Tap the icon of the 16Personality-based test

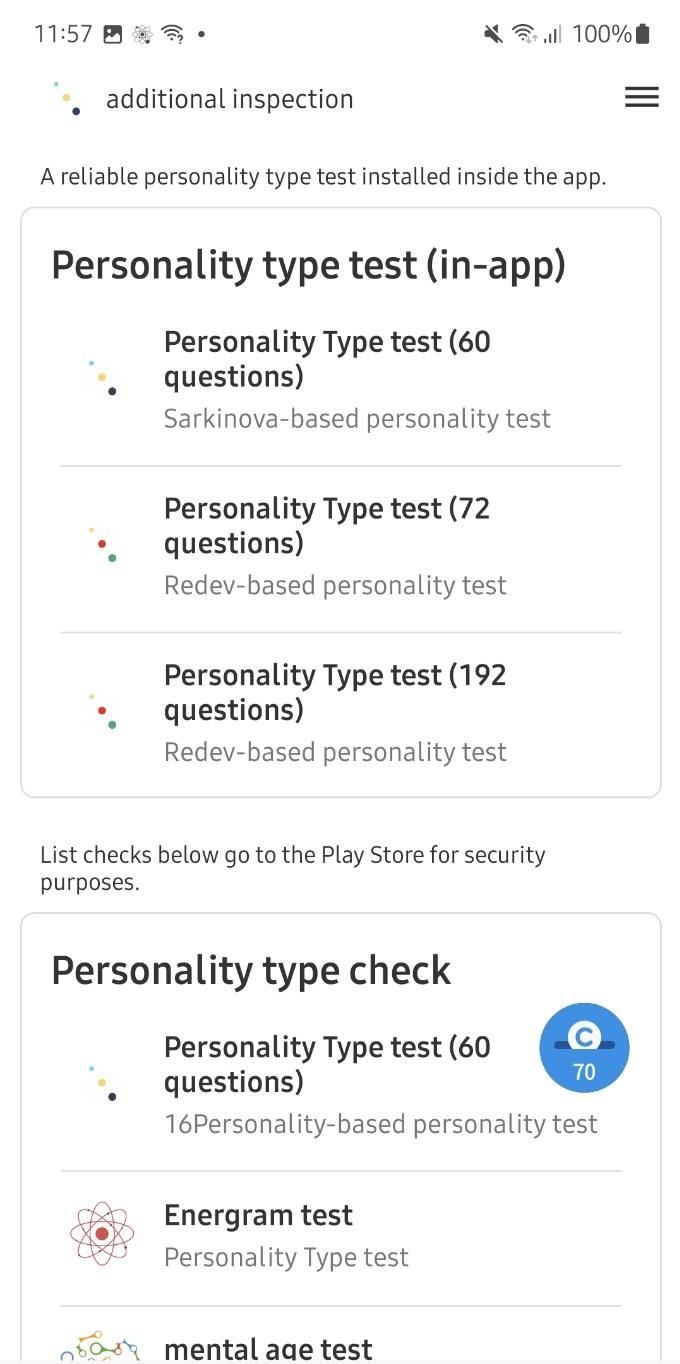[x=101, y=1083]
